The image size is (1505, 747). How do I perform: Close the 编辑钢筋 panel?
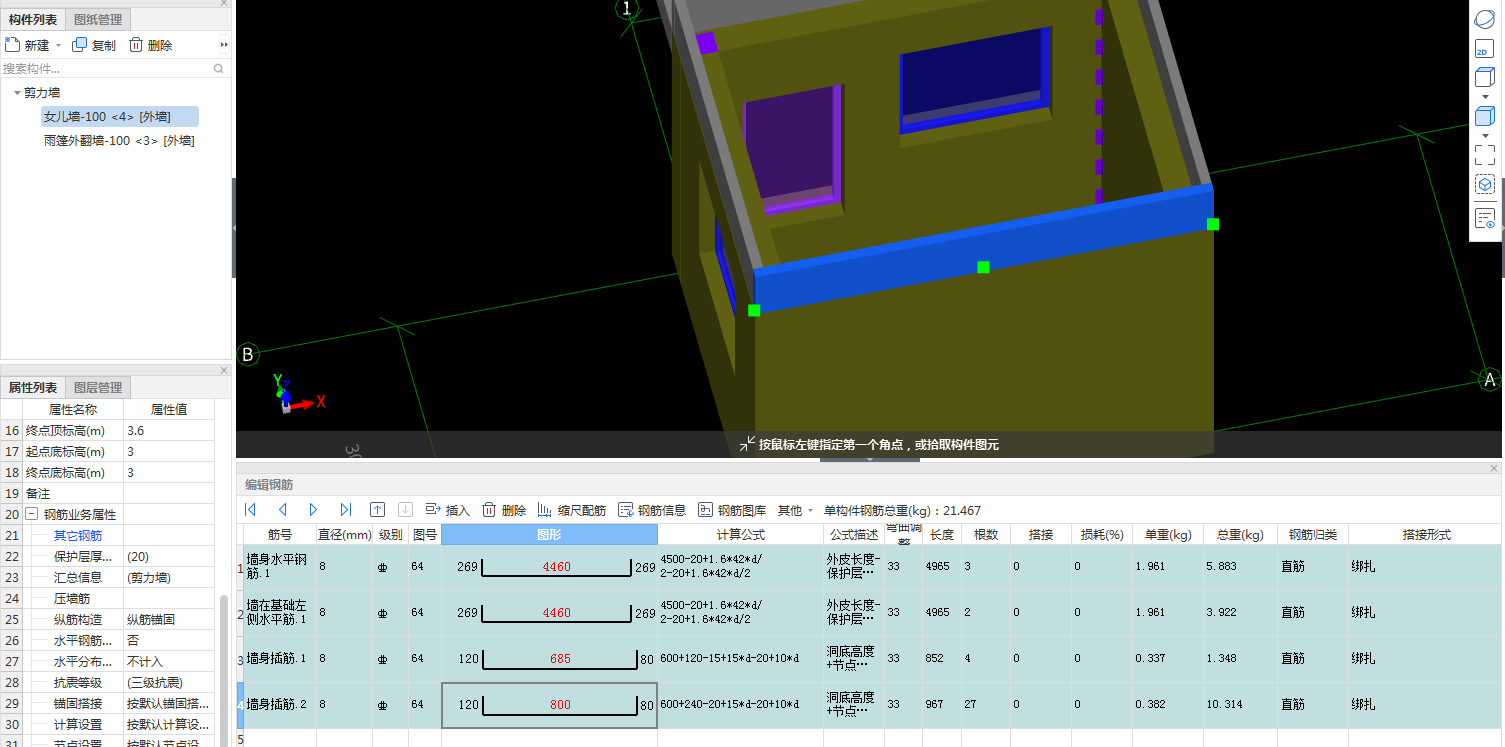pos(1494,468)
